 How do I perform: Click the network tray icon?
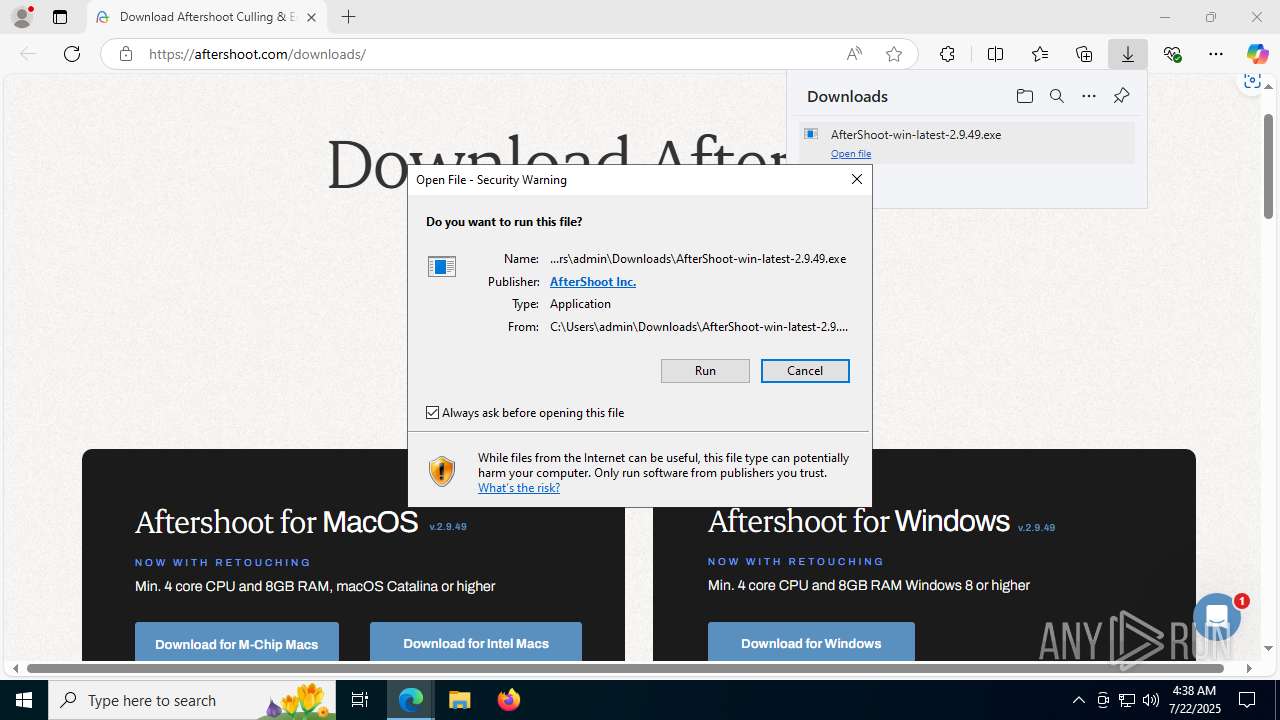point(1127,700)
